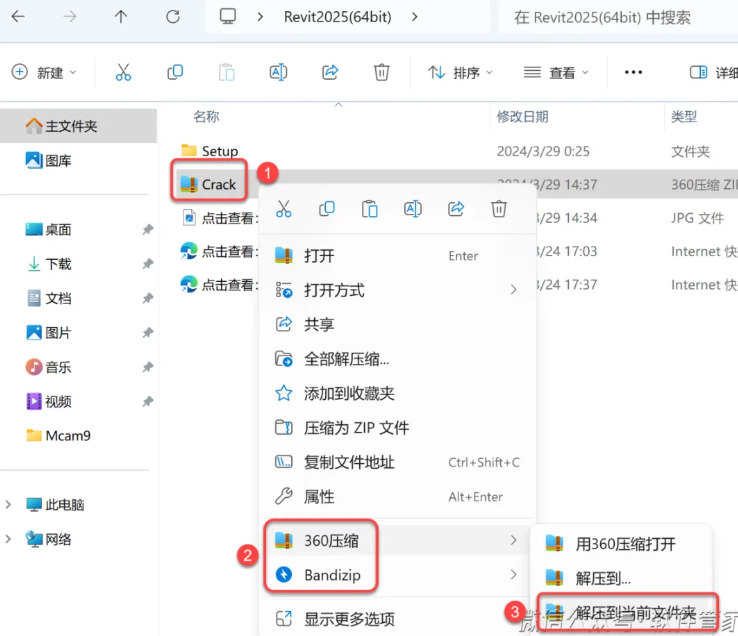Unpin 桌面 using its pin icon

pyautogui.click(x=148, y=230)
